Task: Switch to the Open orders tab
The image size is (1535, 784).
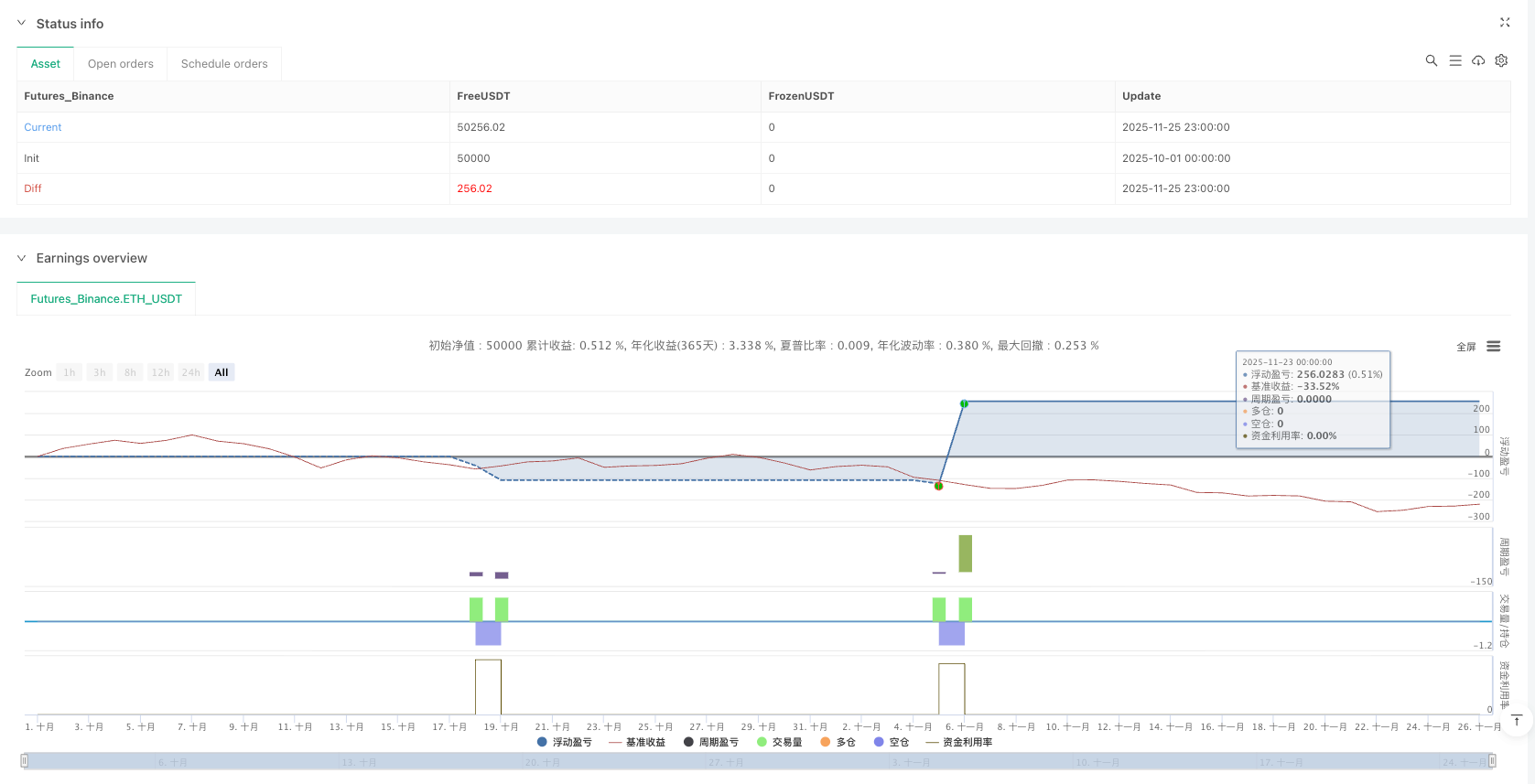Action: [120, 64]
